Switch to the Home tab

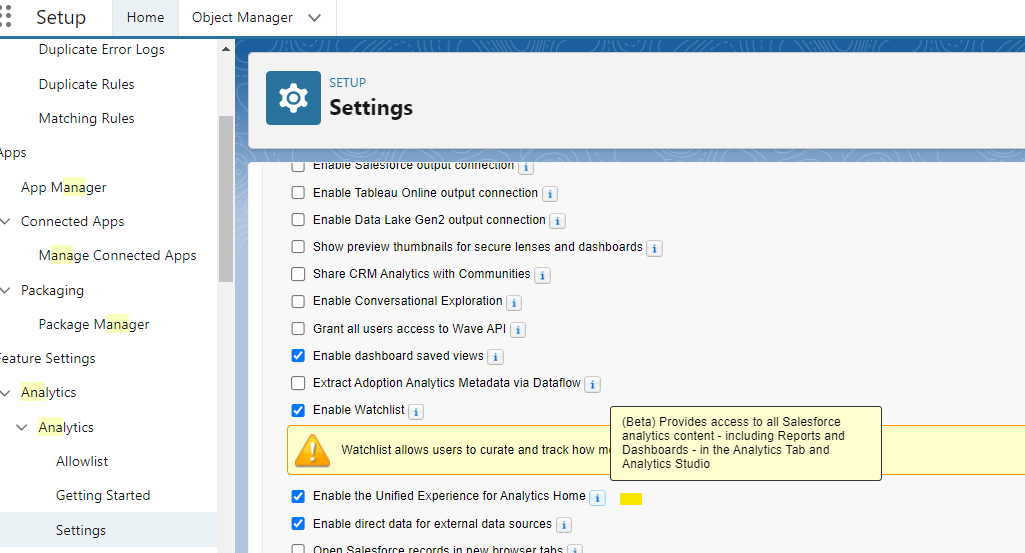(146, 18)
